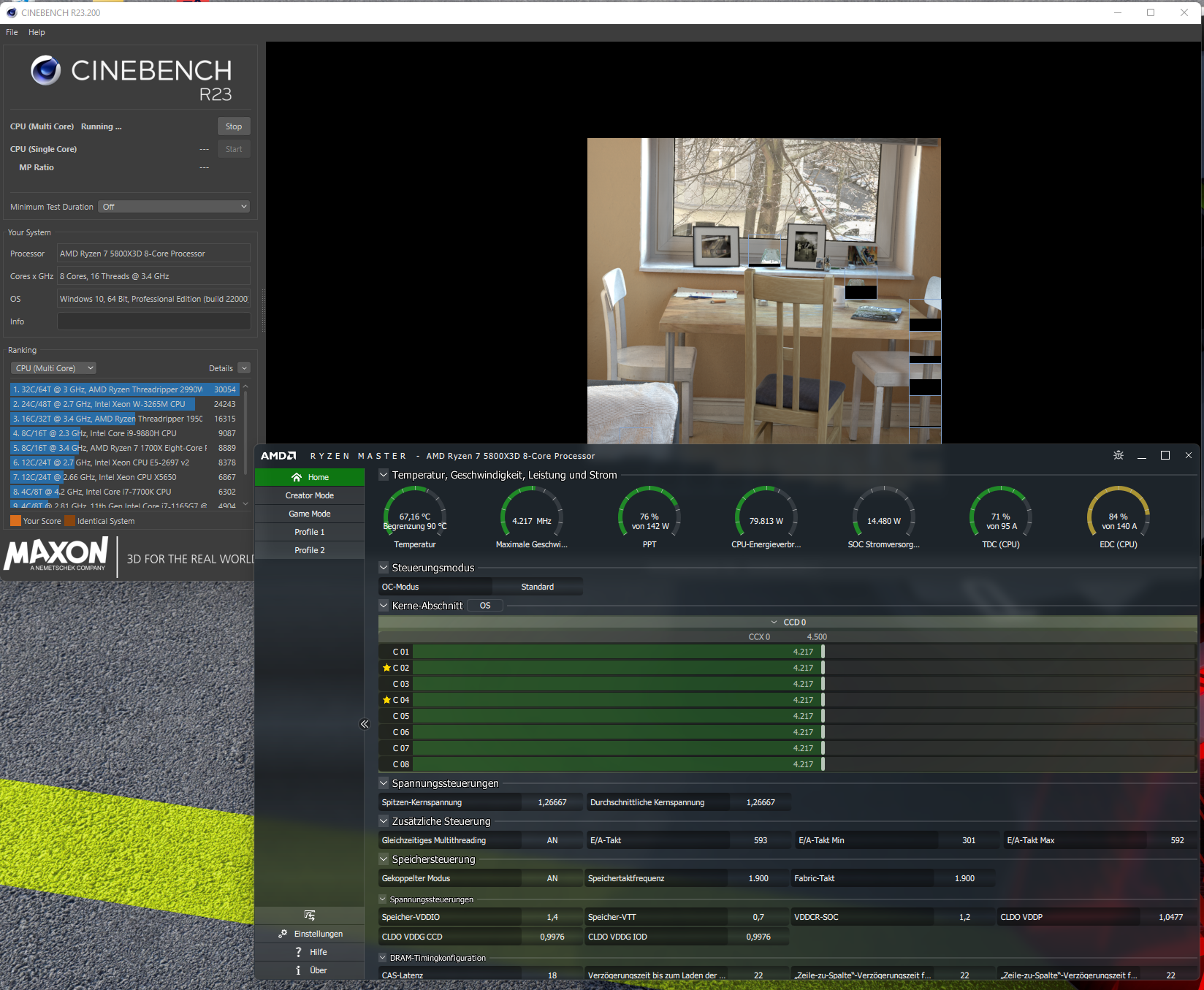Image resolution: width=1204 pixels, height=990 pixels.
Task: Click the Cinebench sphere logo icon
Action: 45,70
